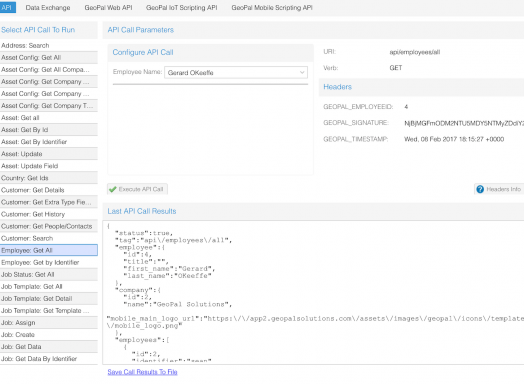Click inside the Last API Call Results text area

tap(313, 292)
